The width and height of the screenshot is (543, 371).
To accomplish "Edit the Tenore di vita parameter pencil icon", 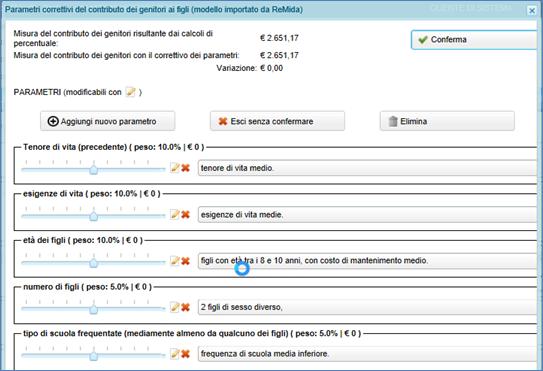I will point(175,168).
